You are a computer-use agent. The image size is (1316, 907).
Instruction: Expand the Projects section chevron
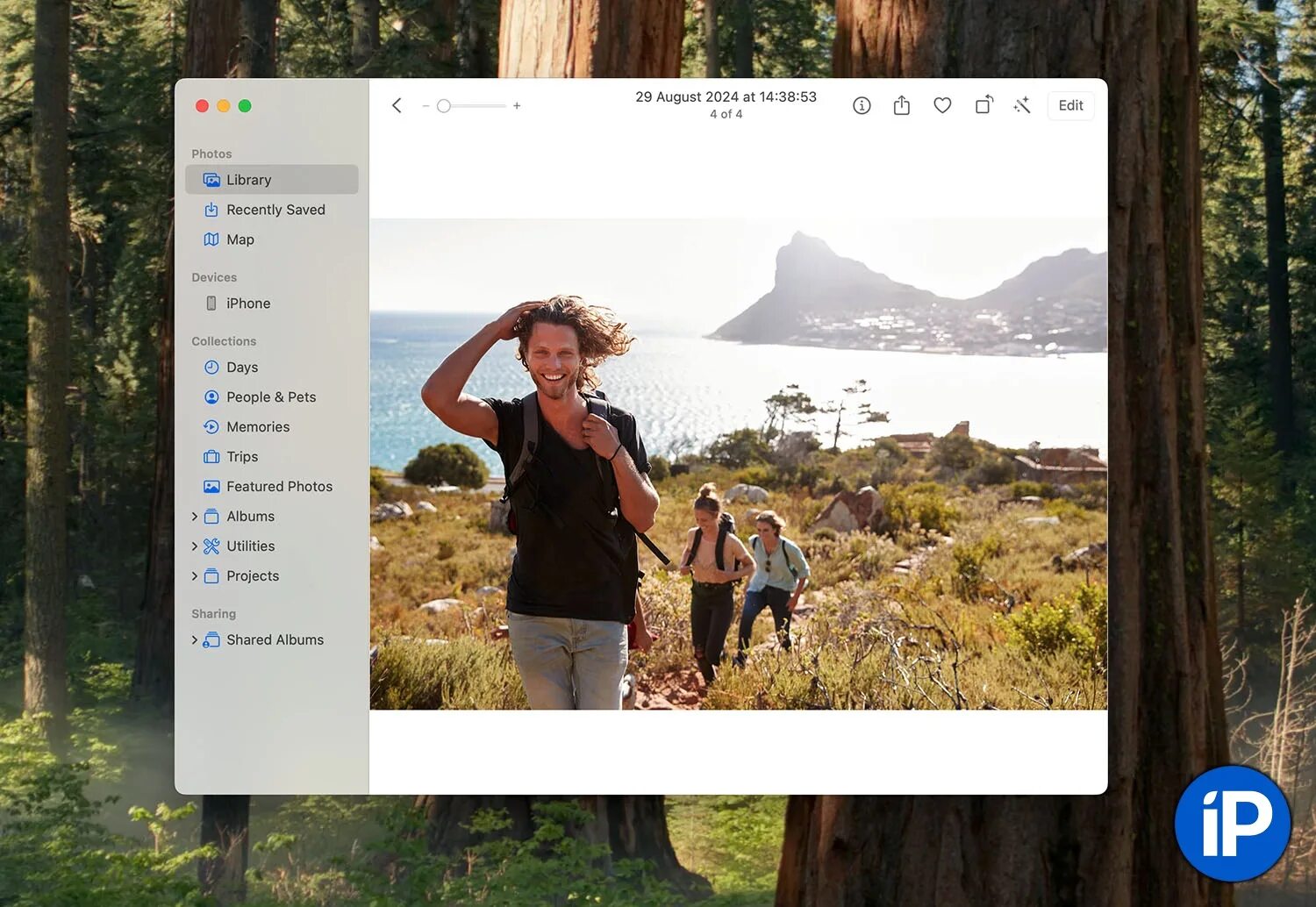tap(195, 576)
